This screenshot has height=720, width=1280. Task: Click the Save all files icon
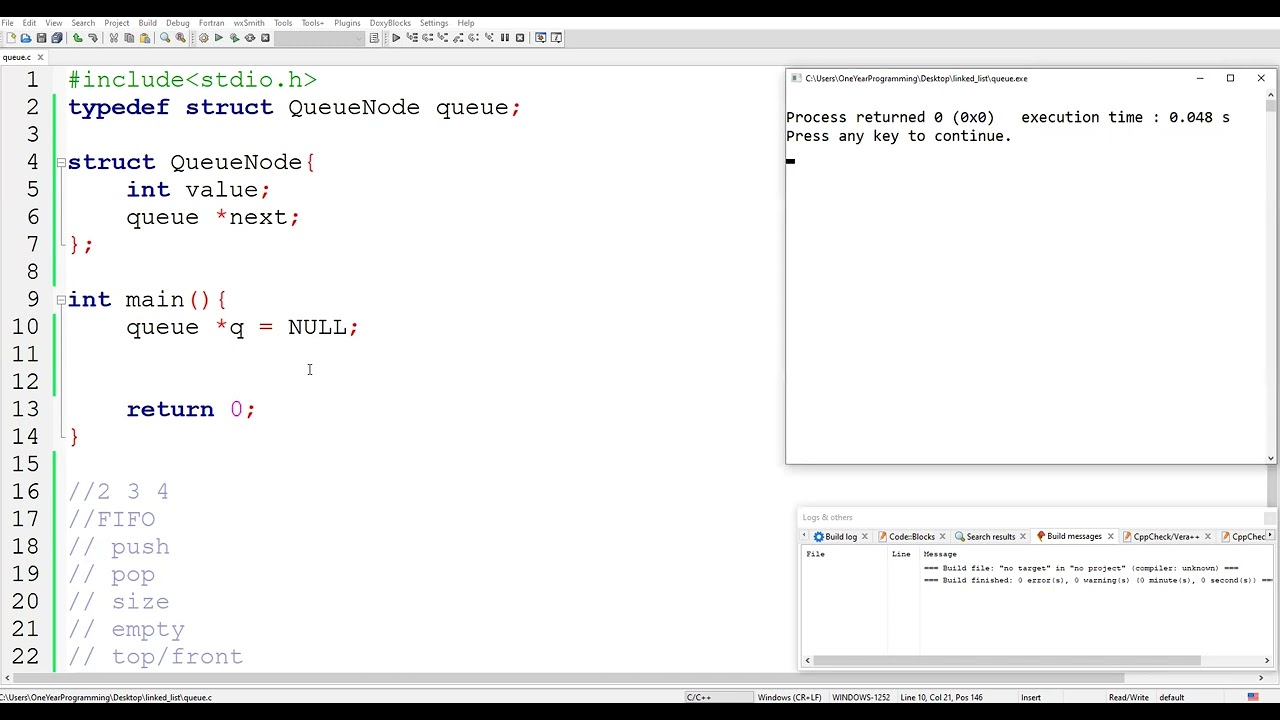pyautogui.click(x=57, y=38)
